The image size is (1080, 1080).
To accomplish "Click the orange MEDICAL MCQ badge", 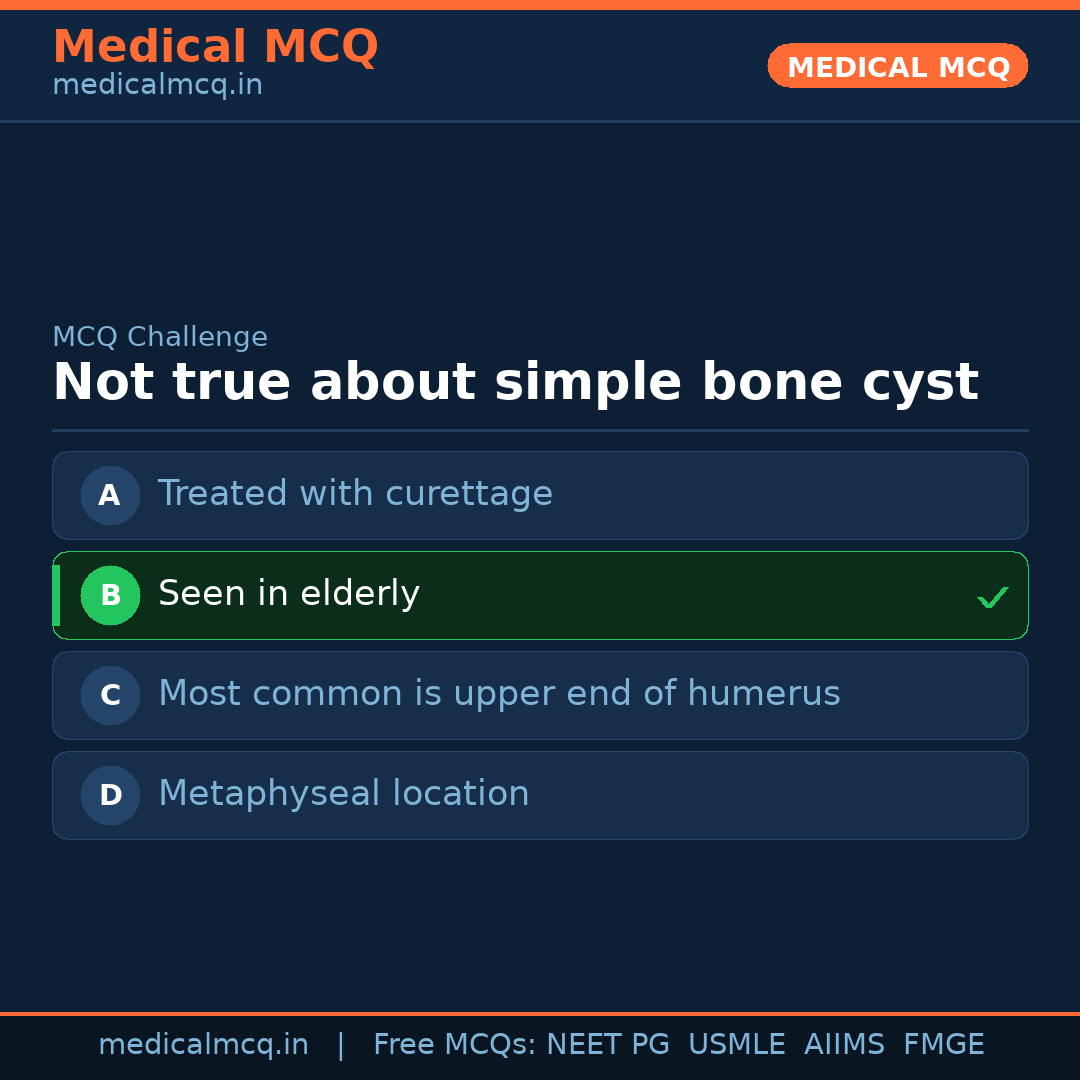I will click(x=897, y=66).
